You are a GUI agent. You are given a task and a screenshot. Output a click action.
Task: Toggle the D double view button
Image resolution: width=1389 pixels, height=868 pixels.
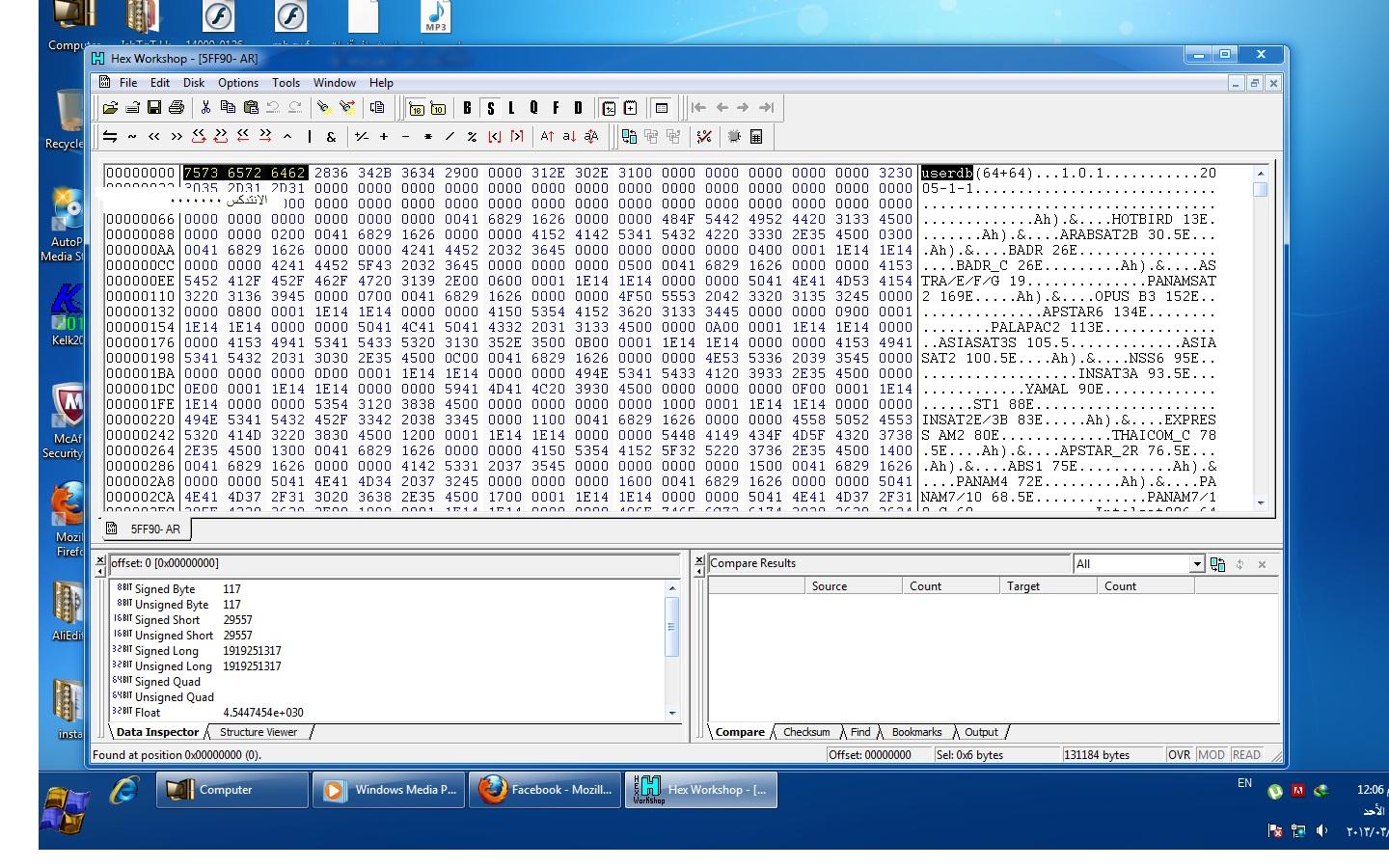click(578, 108)
